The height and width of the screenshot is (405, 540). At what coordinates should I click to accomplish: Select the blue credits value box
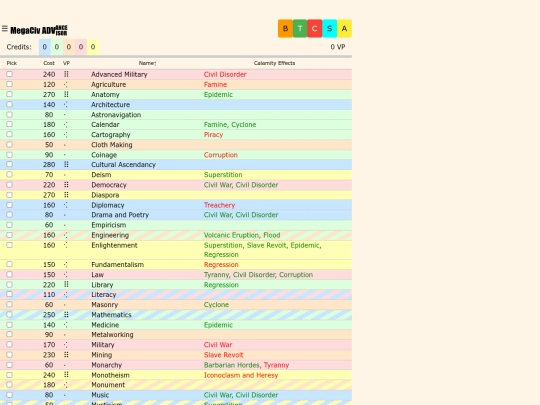click(45, 47)
